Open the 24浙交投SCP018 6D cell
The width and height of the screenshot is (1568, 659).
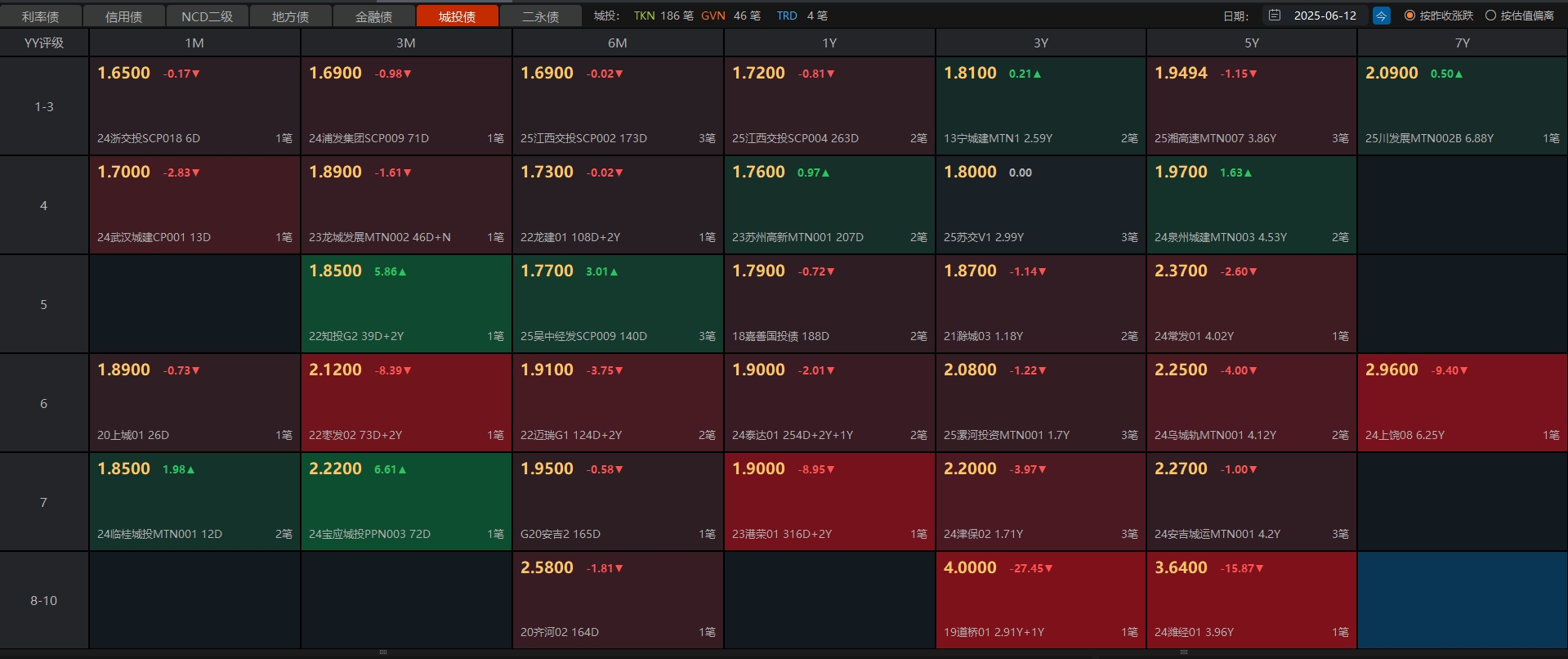[194, 106]
